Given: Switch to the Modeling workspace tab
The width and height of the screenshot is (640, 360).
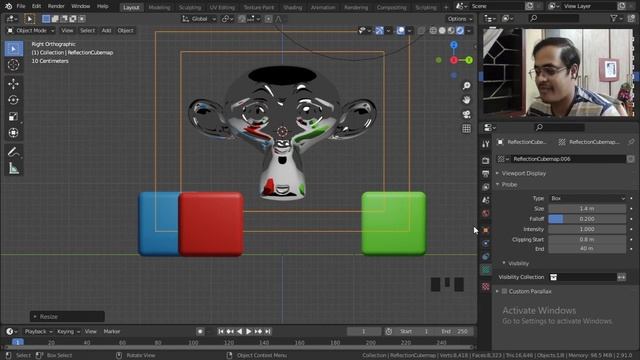Looking at the screenshot, I should pyautogui.click(x=159, y=7).
